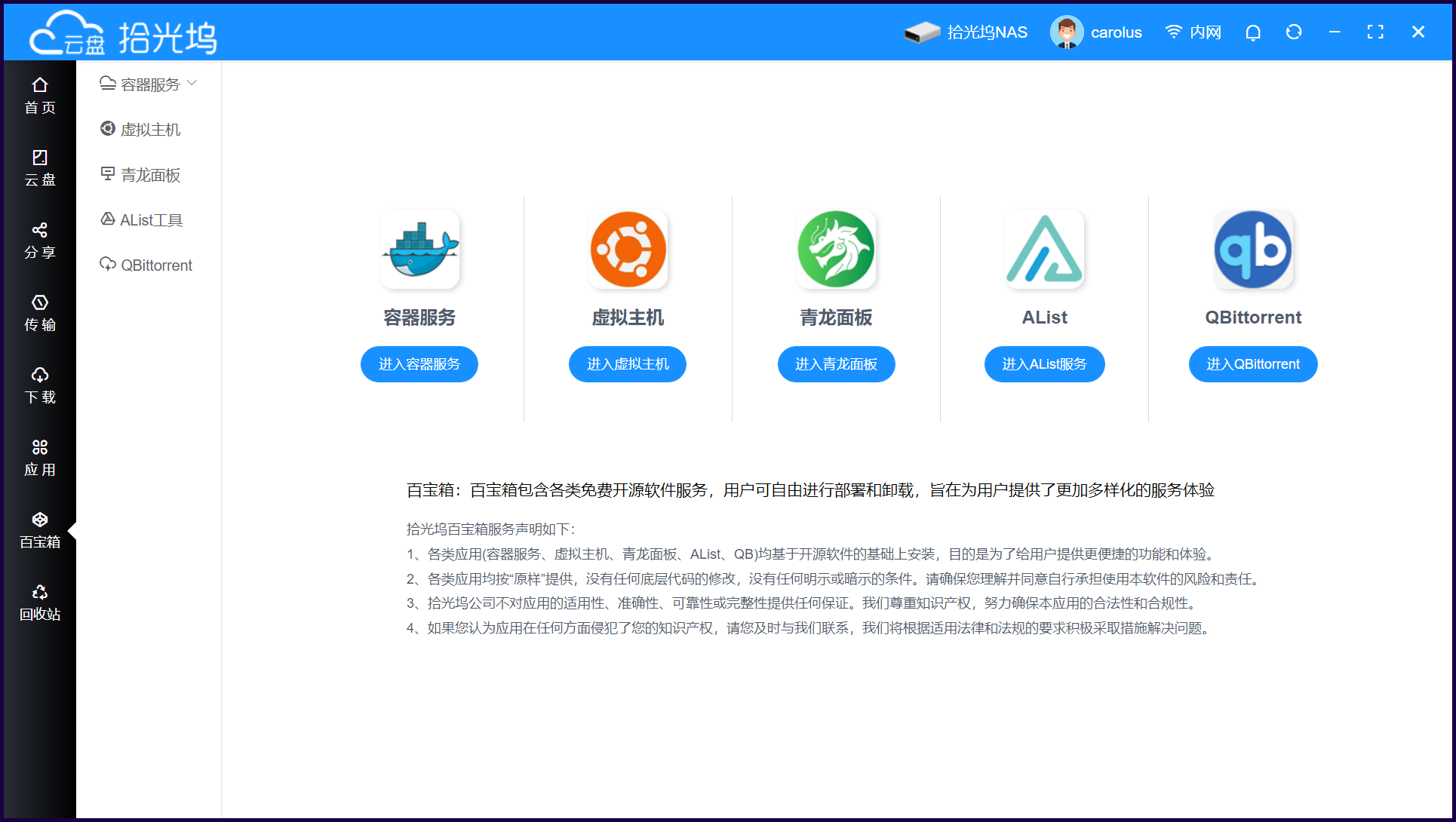The width and height of the screenshot is (1456, 822).
Task: Click the 进入容器服务 button
Action: [x=419, y=364]
